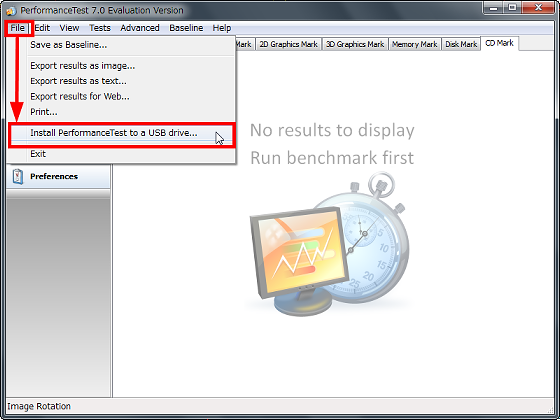The width and height of the screenshot is (560, 420).
Task: Open the Help menu
Action: 221,28
